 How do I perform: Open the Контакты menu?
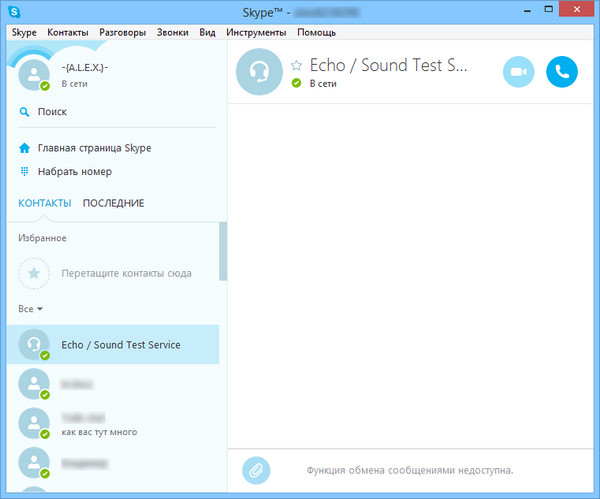coord(67,32)
